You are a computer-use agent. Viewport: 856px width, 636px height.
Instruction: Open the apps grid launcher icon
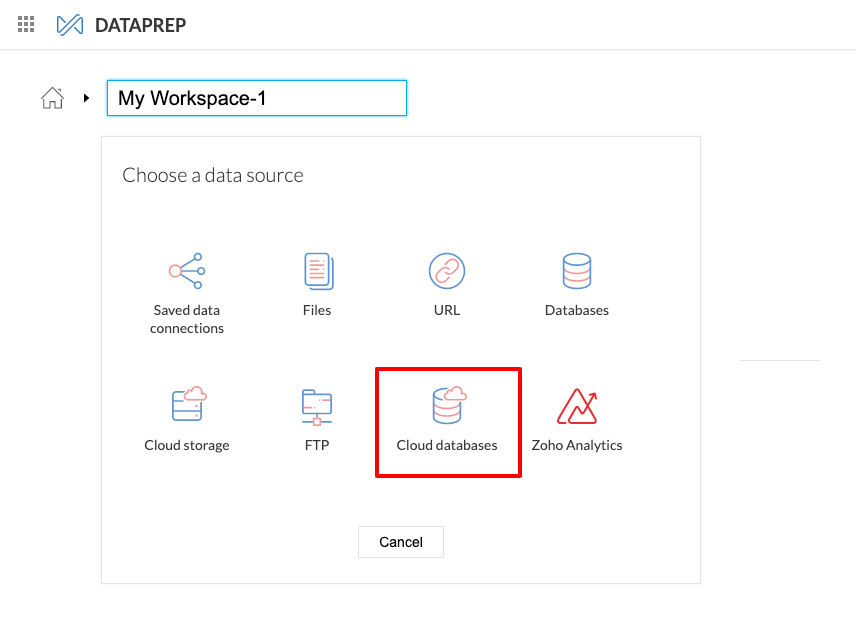tap(26, 25)
